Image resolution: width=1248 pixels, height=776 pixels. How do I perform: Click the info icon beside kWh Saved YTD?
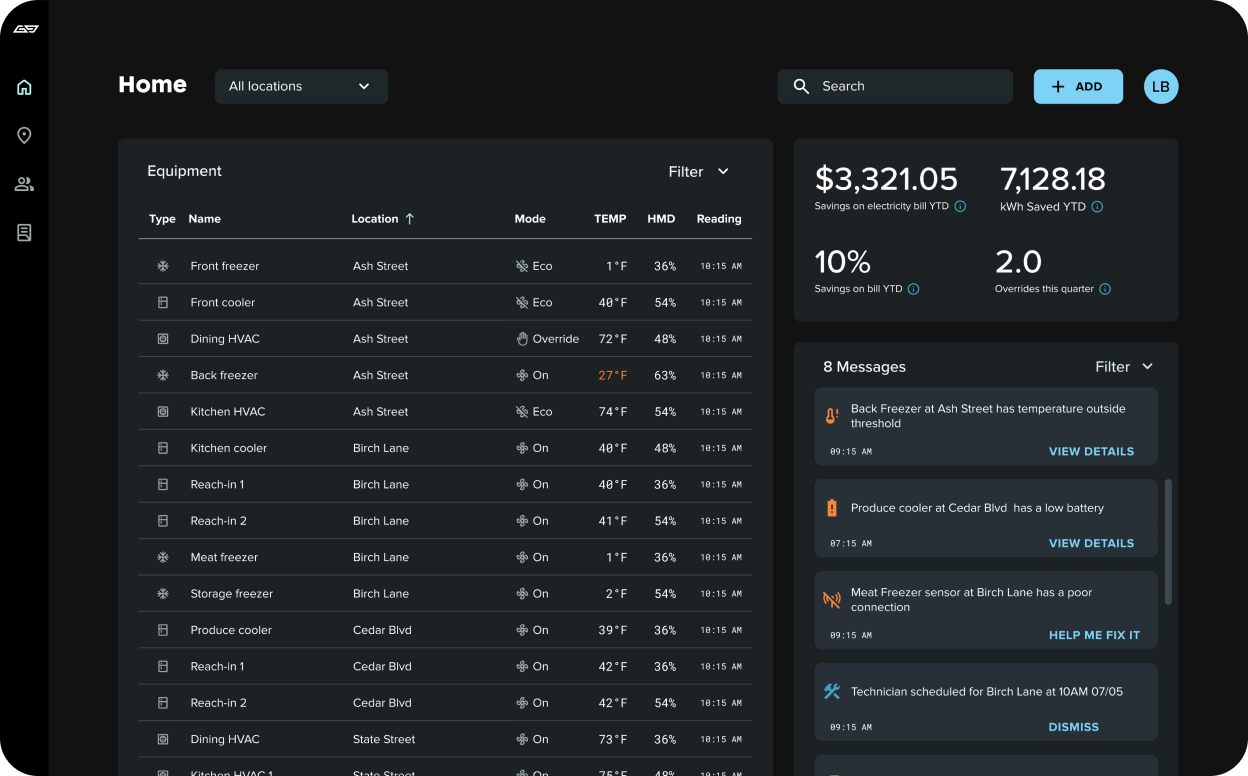tap(1097, 207)
